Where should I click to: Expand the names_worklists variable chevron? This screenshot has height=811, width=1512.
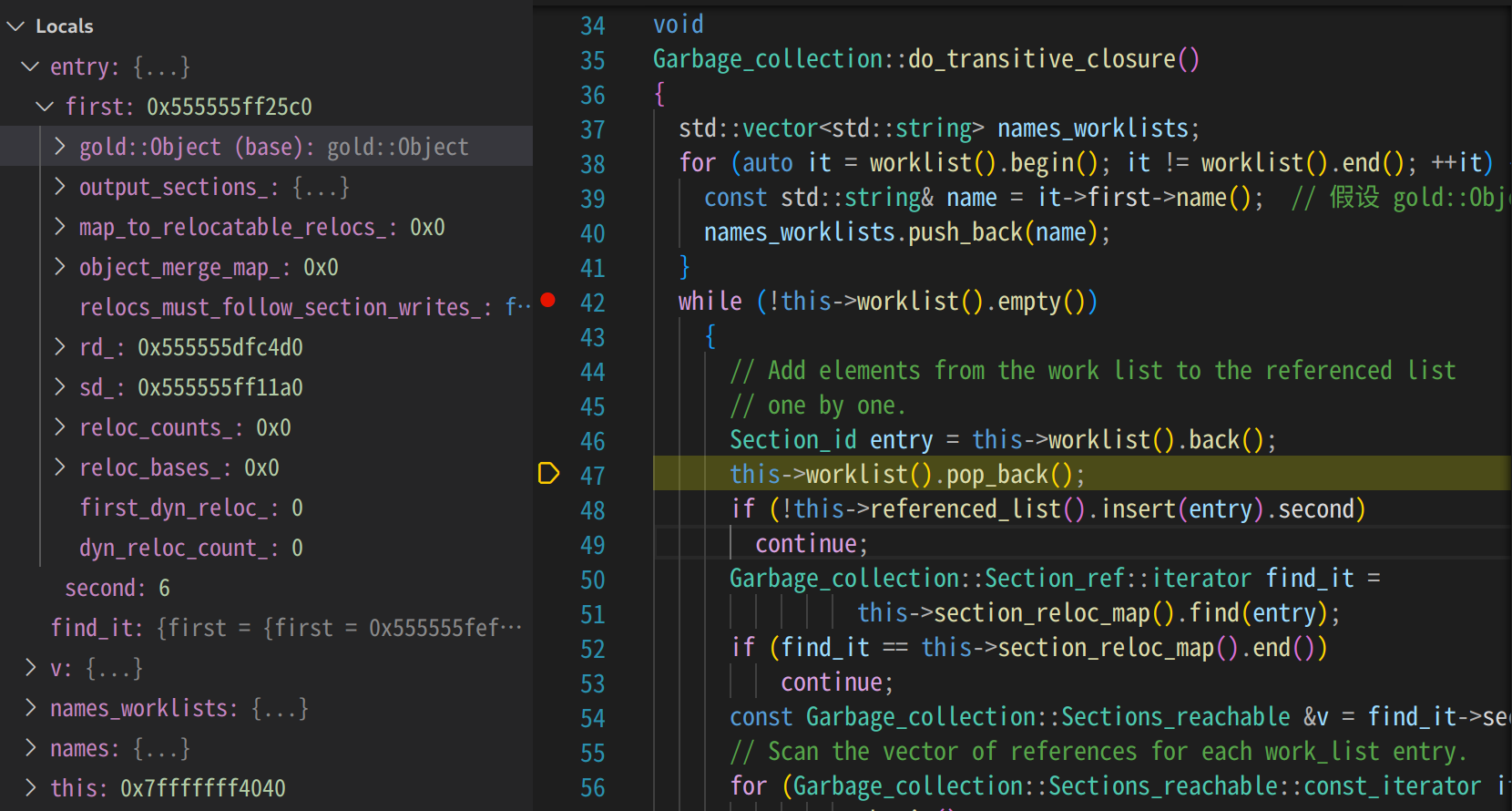click(x=30, y=708)
